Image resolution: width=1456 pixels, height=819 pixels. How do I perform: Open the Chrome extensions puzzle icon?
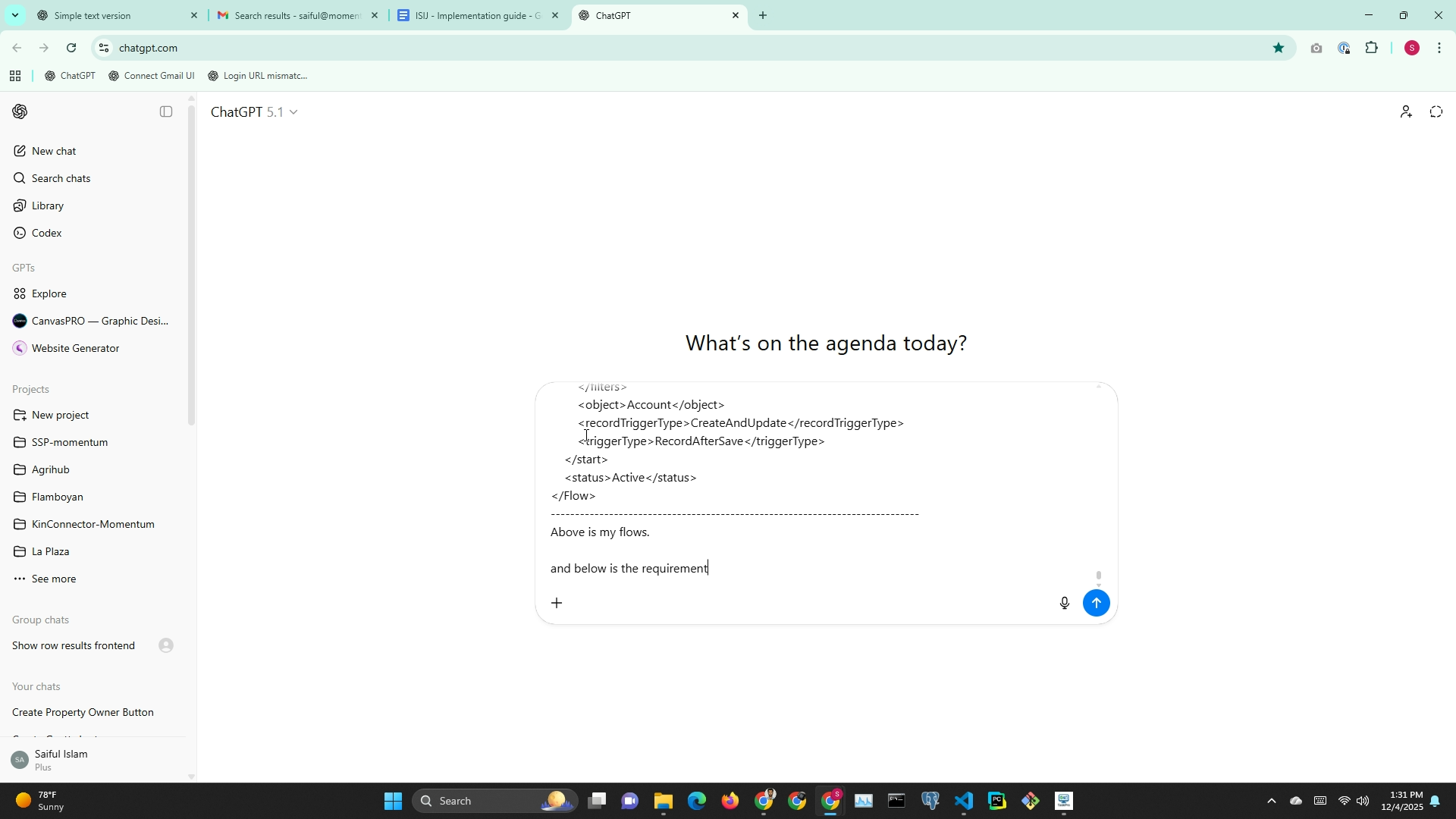point(1371,48)
